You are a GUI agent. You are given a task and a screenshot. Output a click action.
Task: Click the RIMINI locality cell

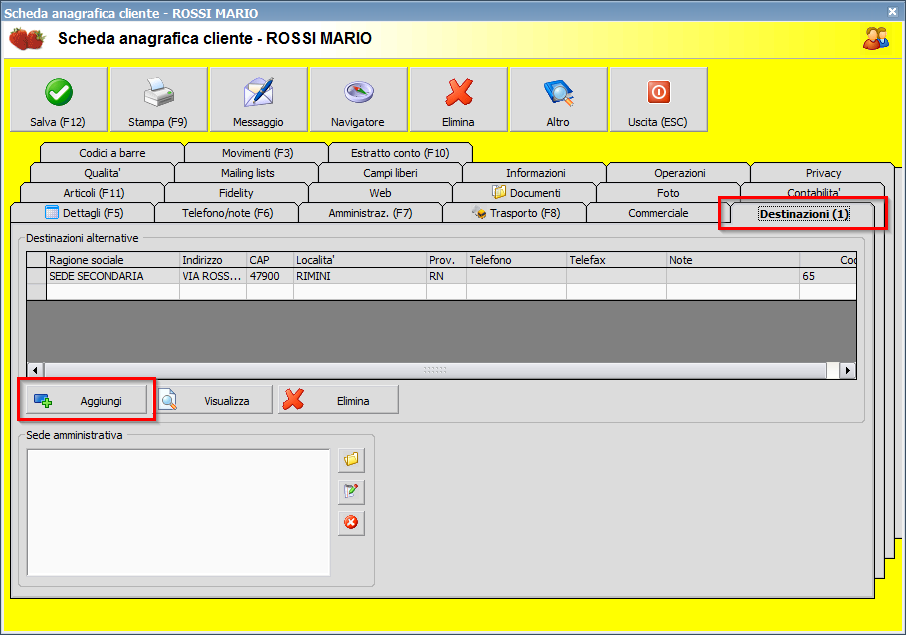point(359,276)
